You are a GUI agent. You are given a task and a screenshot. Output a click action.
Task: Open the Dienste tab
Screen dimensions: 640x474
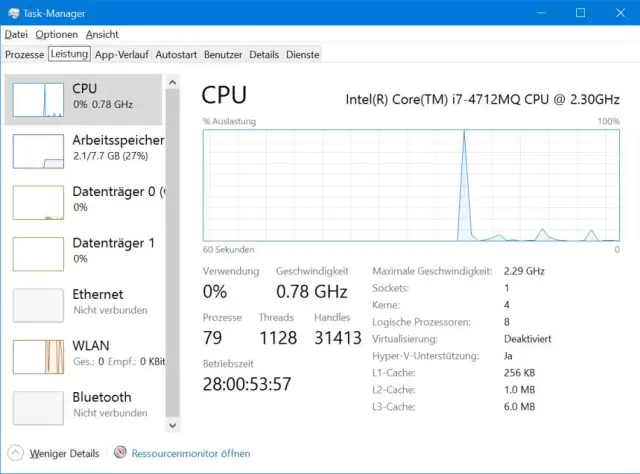[x=303, y=54]
